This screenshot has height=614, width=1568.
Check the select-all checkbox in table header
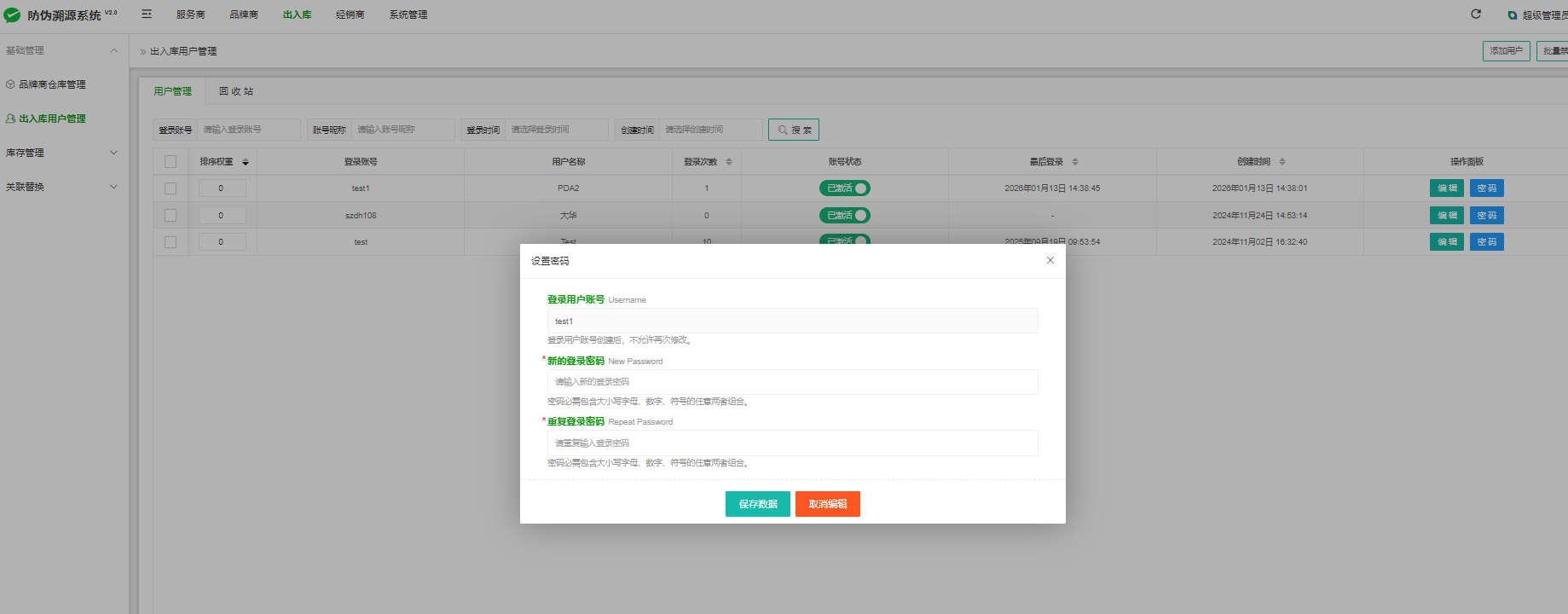pyautogui.click(x=171, y=162)
